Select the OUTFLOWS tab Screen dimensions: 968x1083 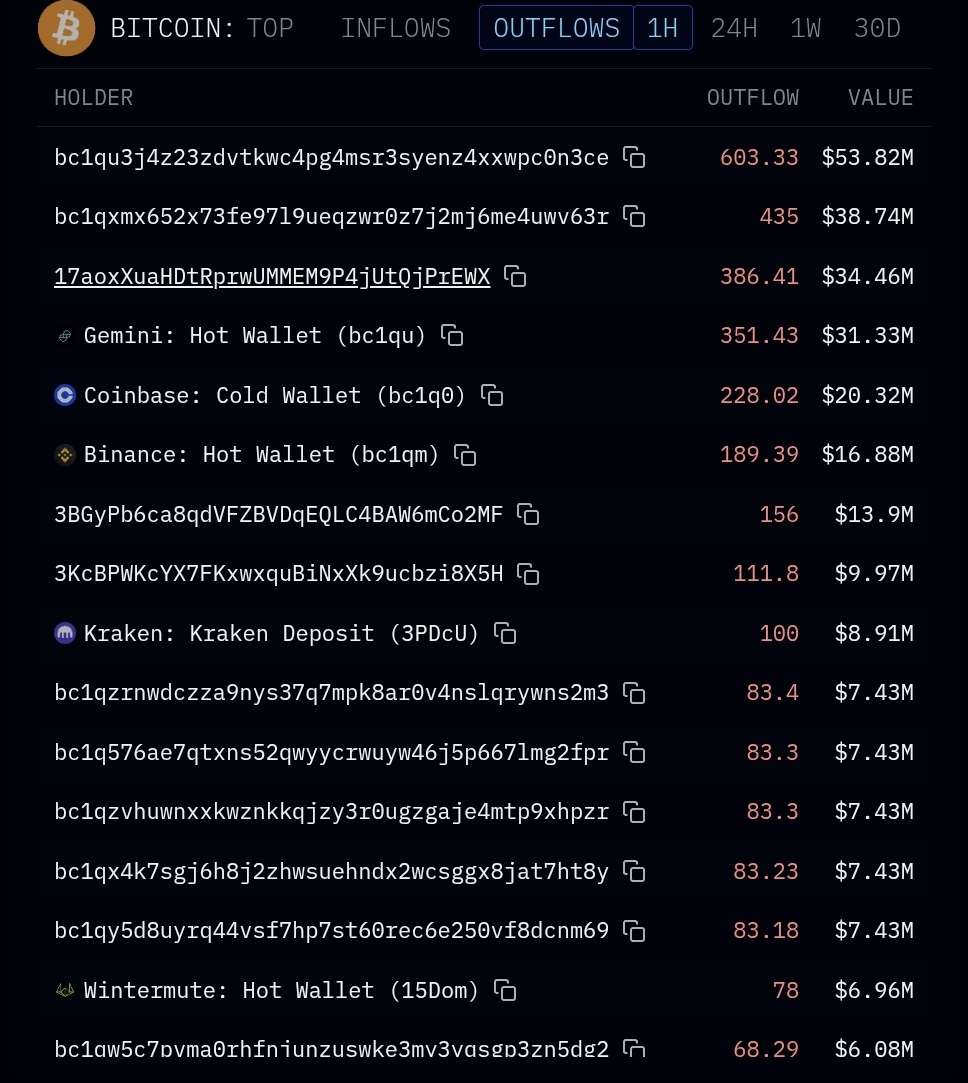point(556,28)
